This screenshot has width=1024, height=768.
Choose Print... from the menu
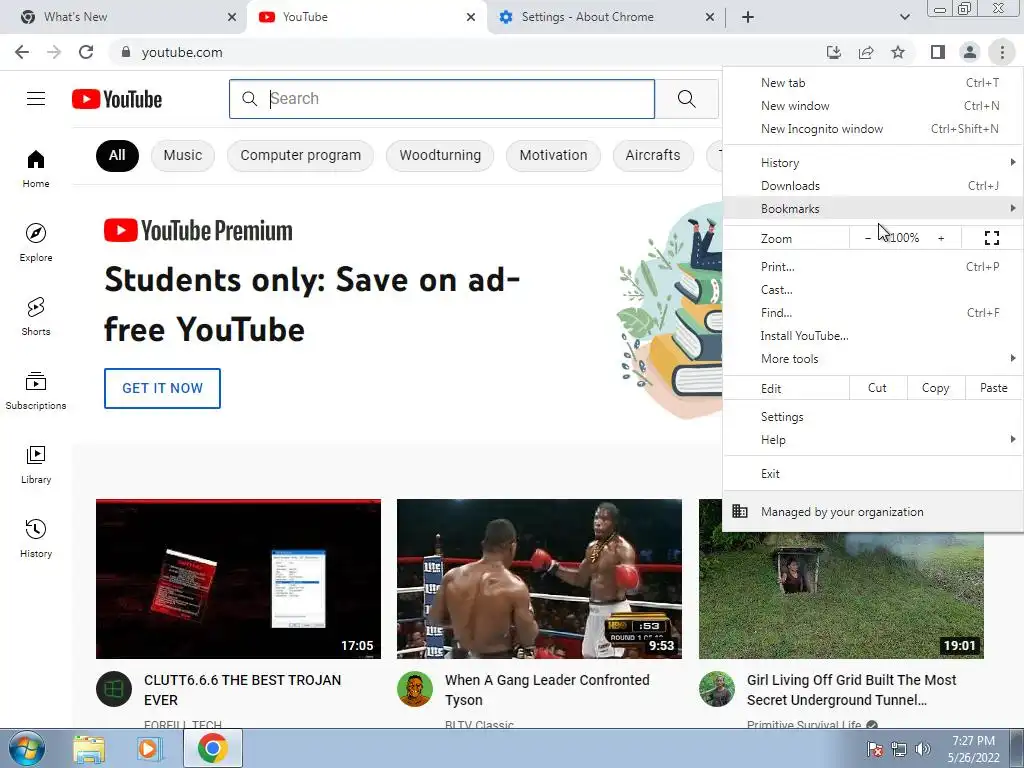(x=873, y=266)
